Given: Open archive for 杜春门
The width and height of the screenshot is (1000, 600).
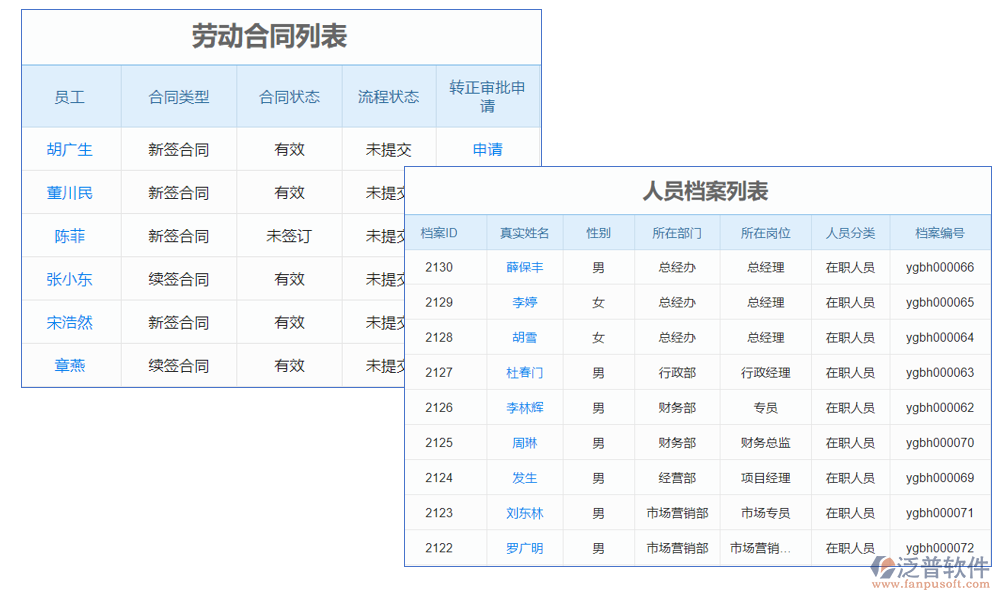Looking at the screenshot, I should point(524,372).
